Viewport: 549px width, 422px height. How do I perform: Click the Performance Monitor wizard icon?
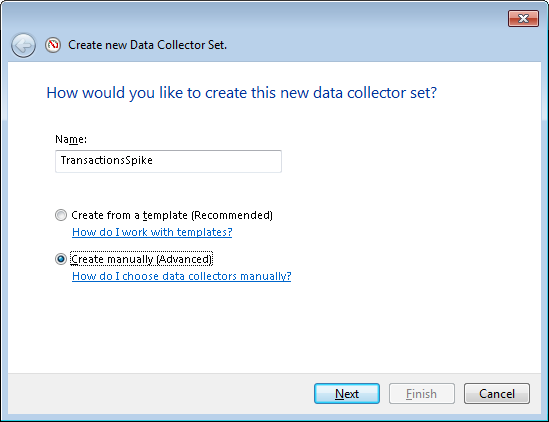[53, 45]
